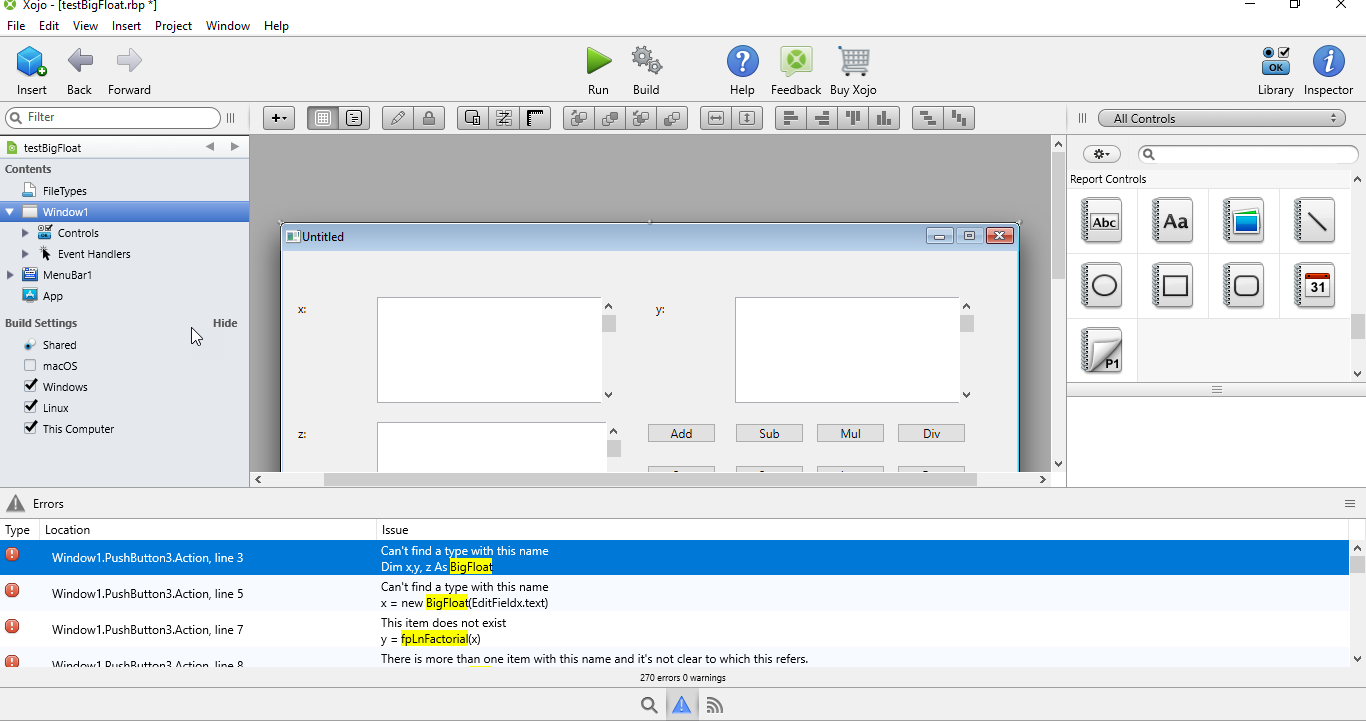Select the Report Line control icon
Viewport: 1366px width, 721px height.
(1315, 220)
